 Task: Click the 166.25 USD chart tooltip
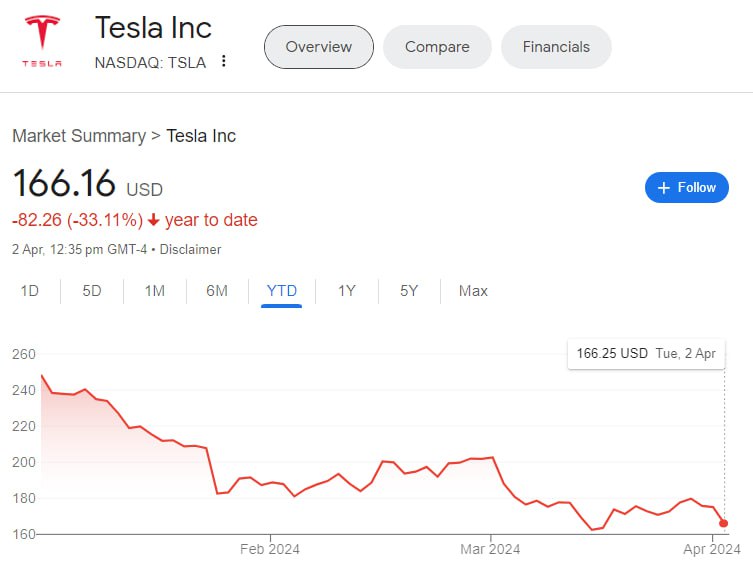pyautogui.click(x=647, y=353)
